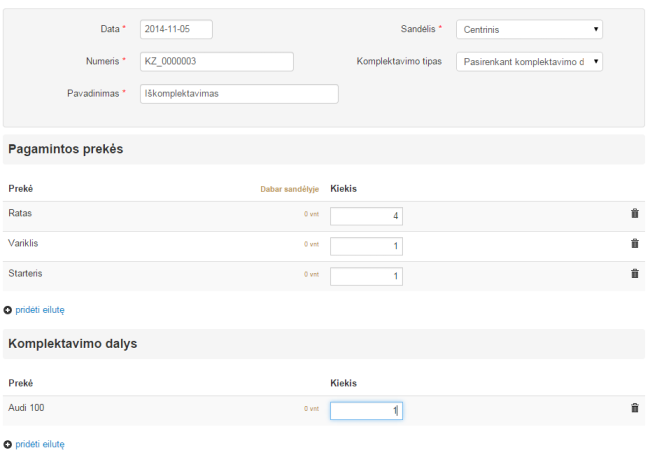Click the Pavadinimas field Iškomplektavimas
The image size is (650, 455).
tap(238, 94)
